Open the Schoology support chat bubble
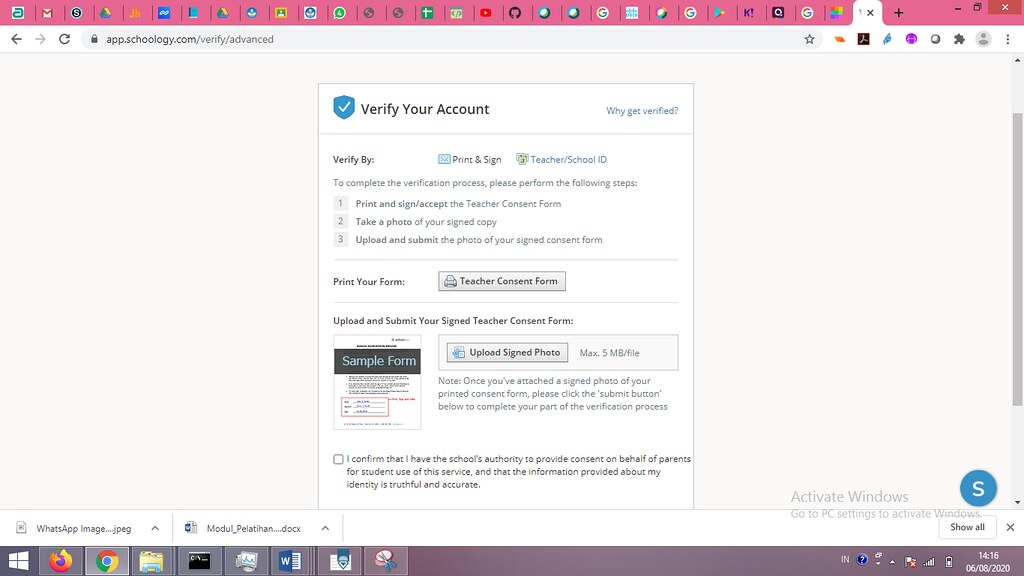 point(978,488)
